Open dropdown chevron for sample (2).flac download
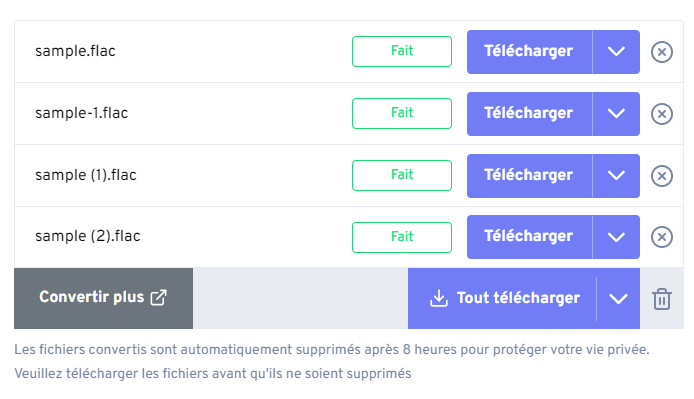 pos(616,237)
